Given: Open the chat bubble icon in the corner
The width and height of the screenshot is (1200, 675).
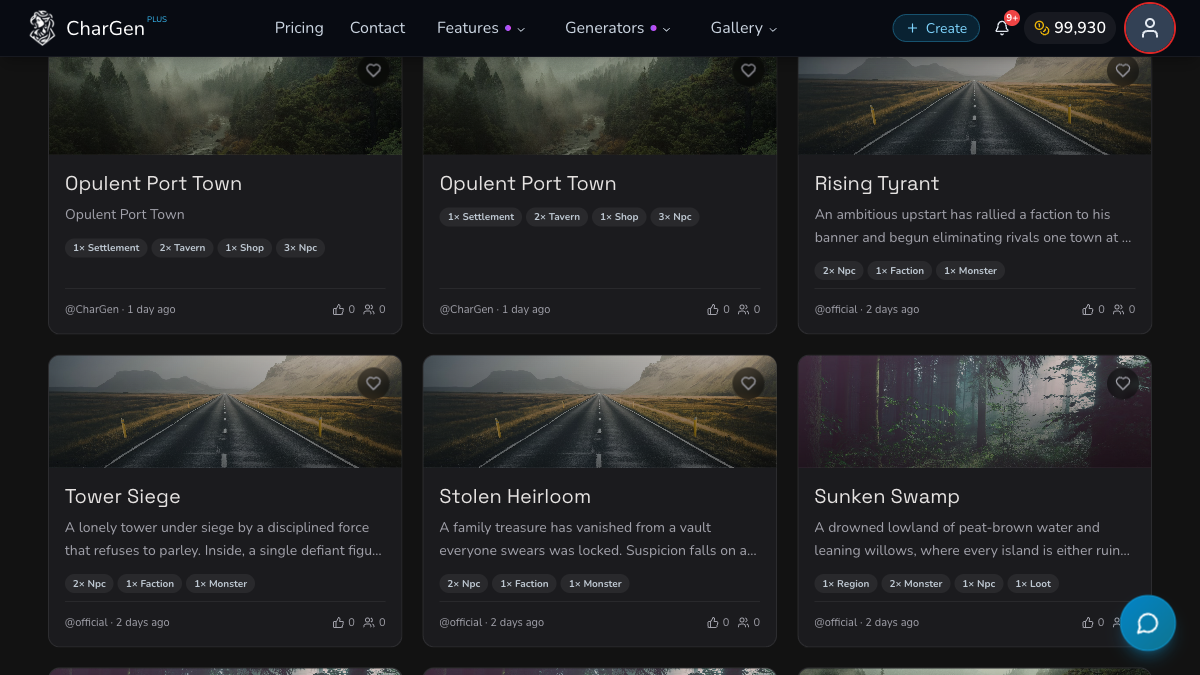Looking at the screenshot, I should tap(1147, 622).
